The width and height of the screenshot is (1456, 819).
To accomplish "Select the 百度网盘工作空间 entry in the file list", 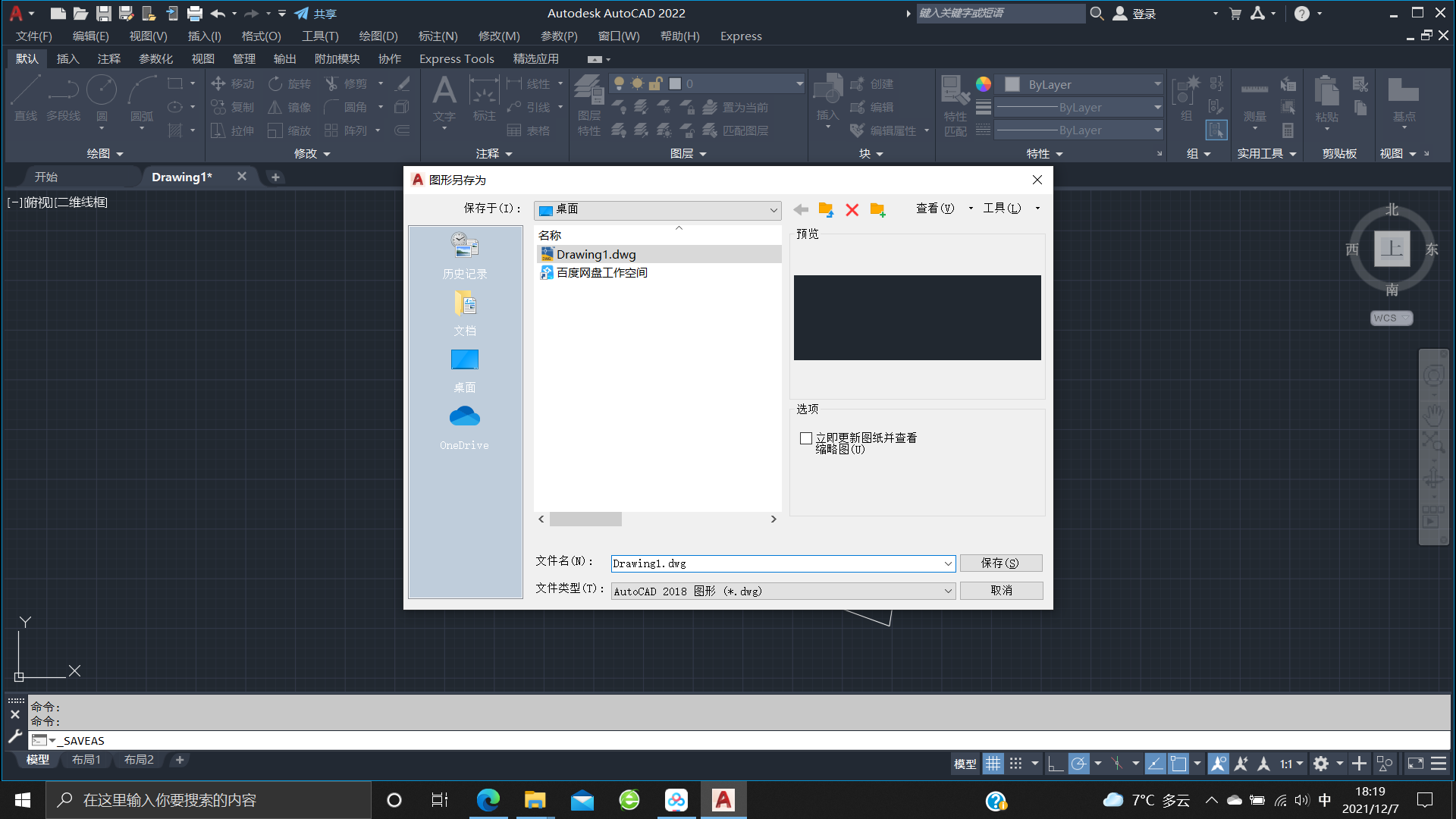I will click(593, 272).
